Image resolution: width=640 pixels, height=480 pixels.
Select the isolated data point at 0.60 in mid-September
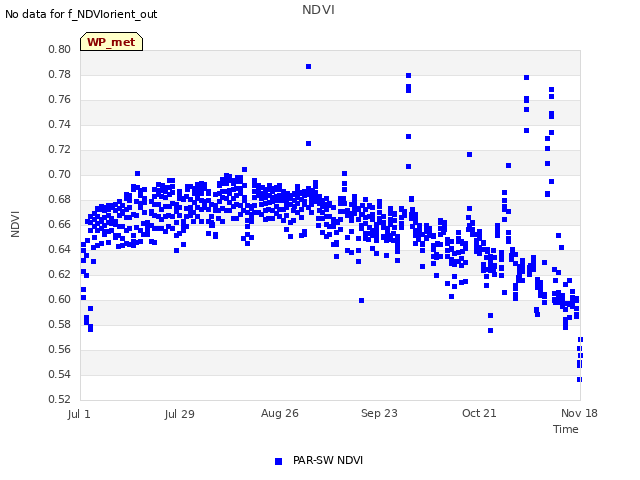click(x=361, y=300)
